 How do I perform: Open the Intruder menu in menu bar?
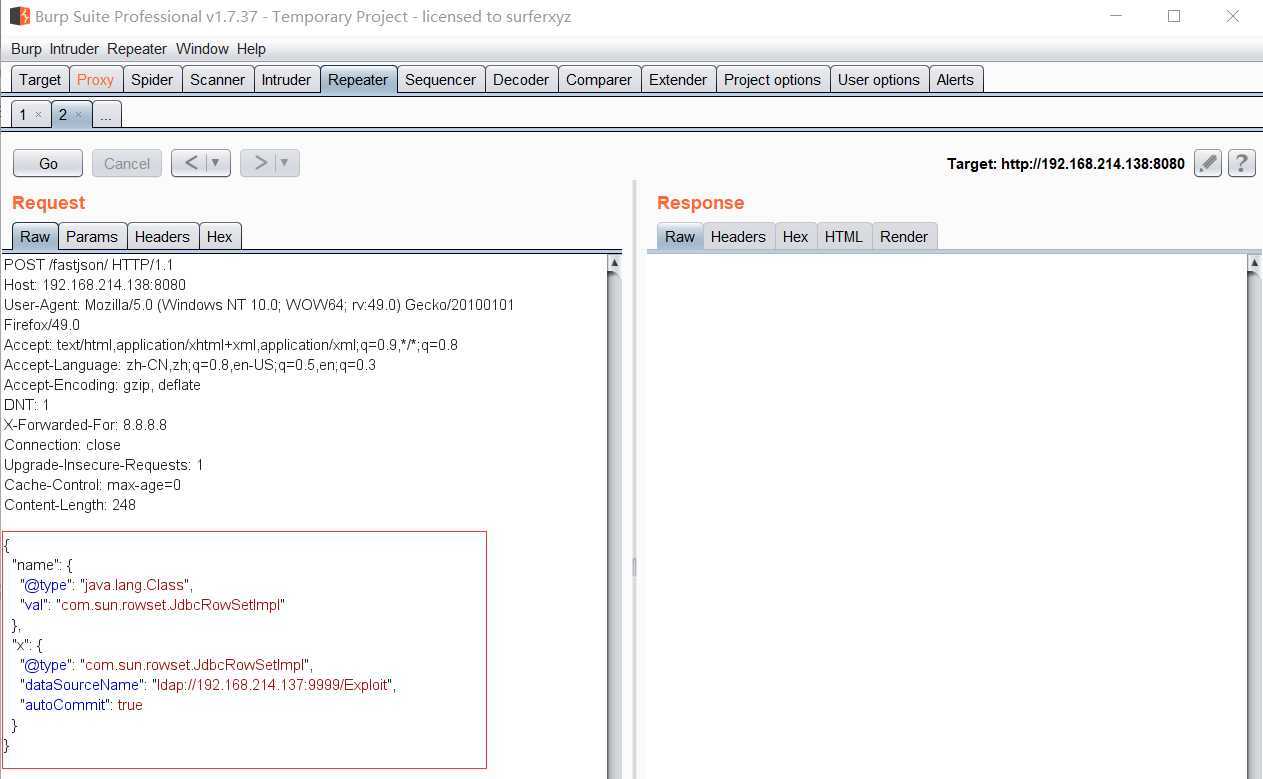pos(74,49)
